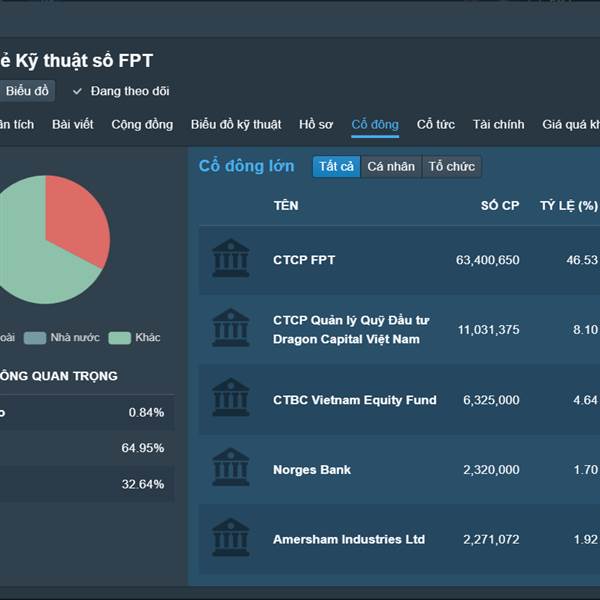Click the Cổ đông lớn heading
Viewport: 600px width, 600px height.
pos(246,166)
